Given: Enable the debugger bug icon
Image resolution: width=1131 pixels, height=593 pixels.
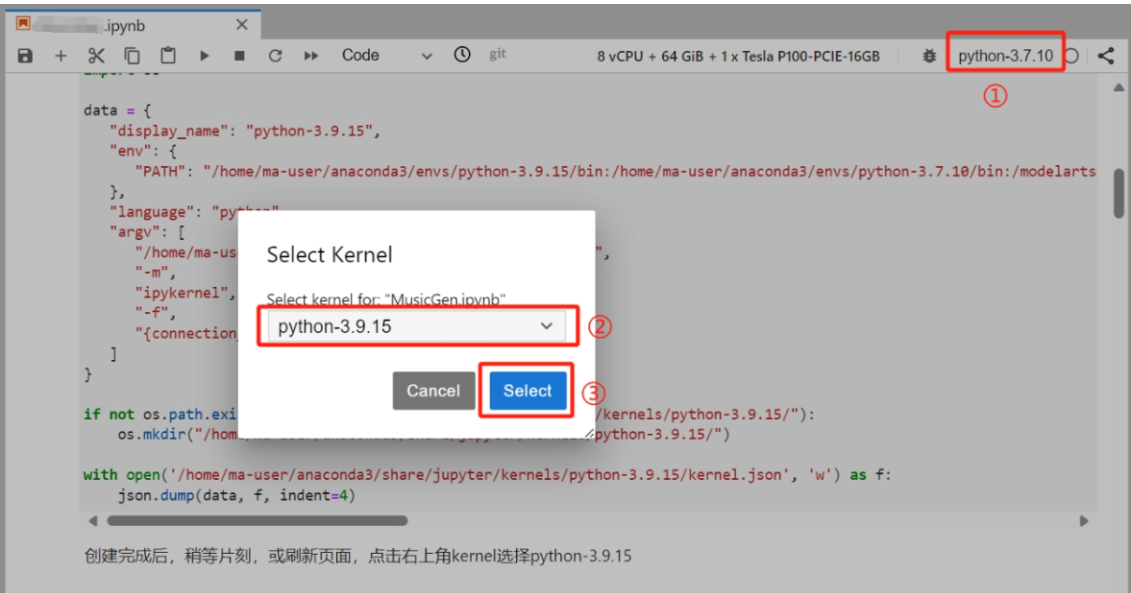Looking at the screenshot, I should 929,56.
